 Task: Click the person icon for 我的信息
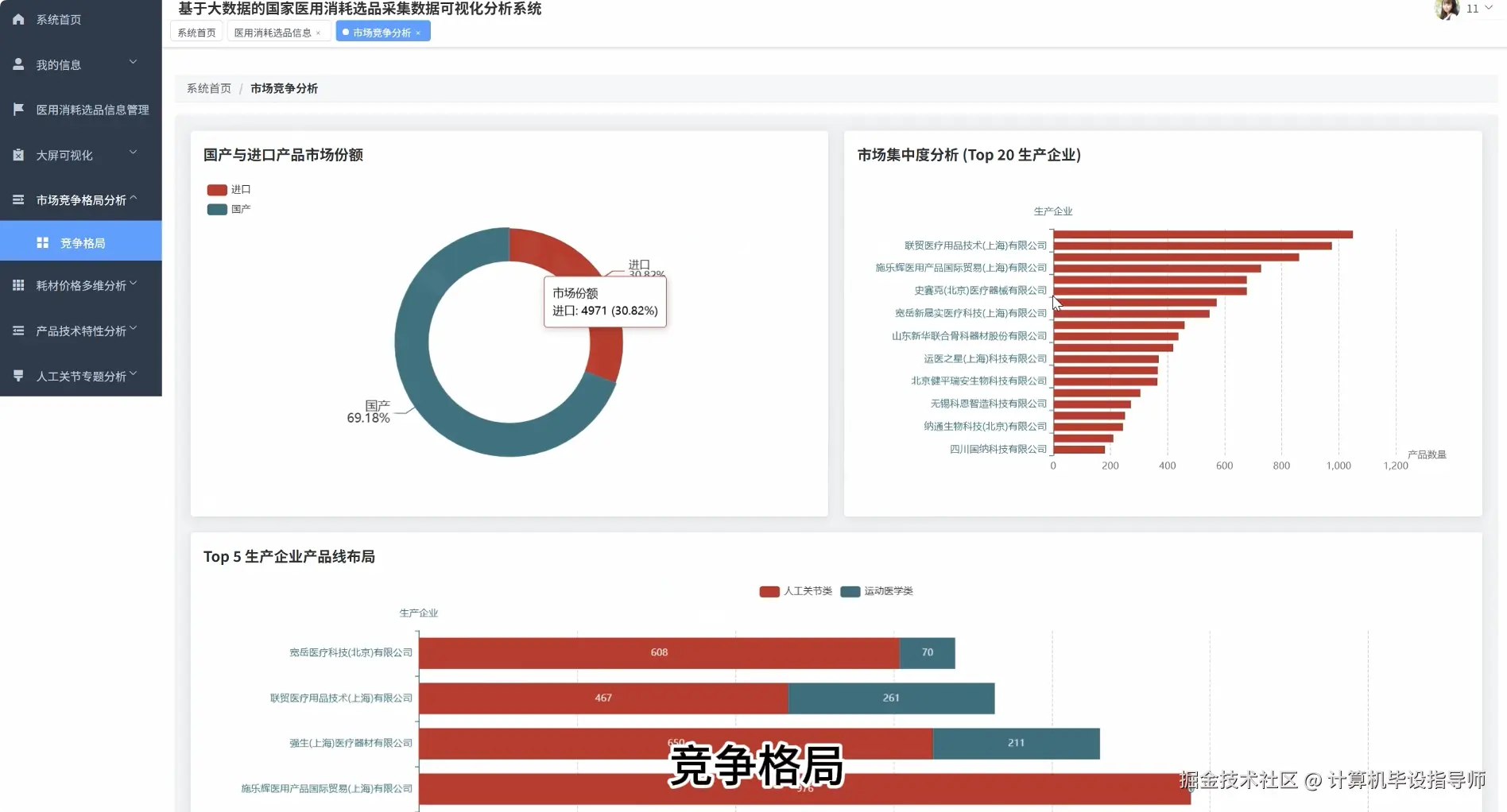tap(18, 64)
